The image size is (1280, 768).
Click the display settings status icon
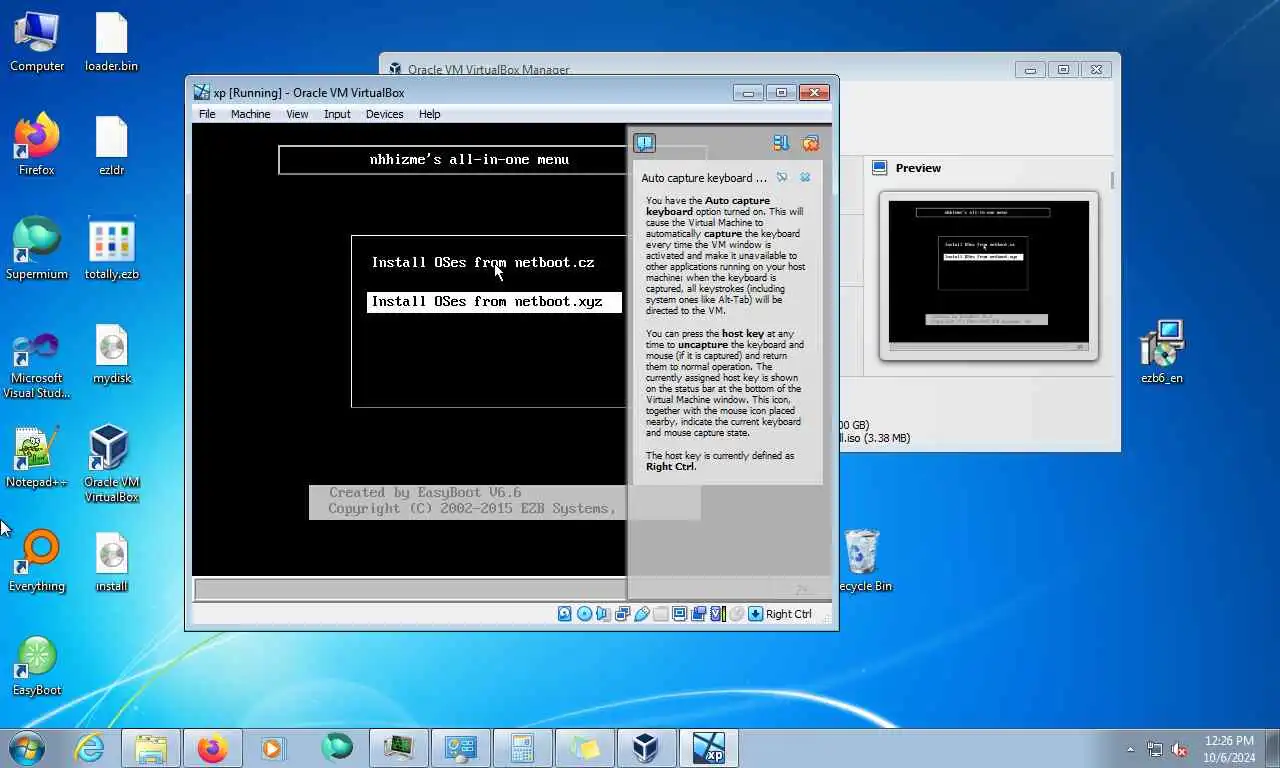679,614
